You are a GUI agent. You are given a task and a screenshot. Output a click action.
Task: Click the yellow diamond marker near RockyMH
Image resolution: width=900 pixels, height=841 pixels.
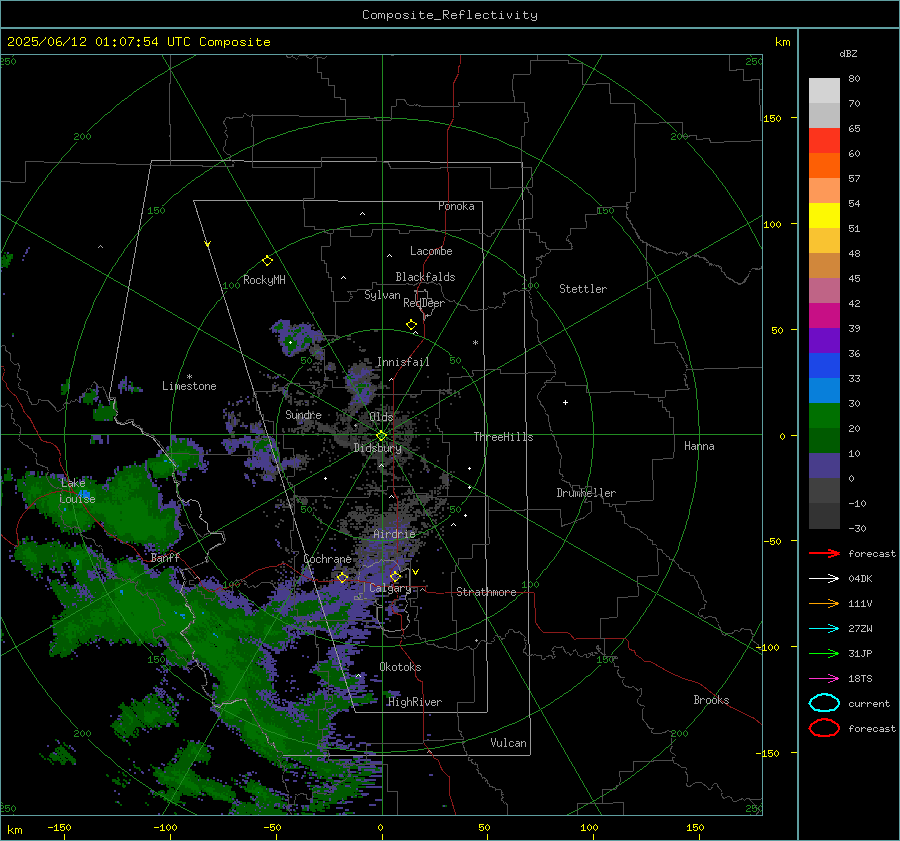(x=267, y=261)
